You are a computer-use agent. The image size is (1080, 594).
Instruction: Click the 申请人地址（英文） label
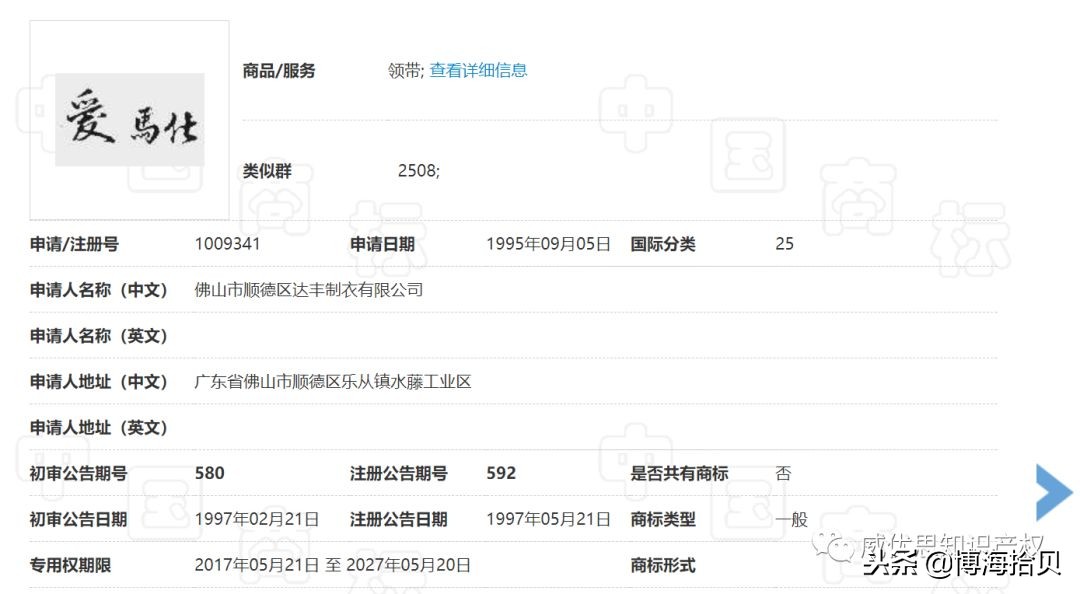pos(98,428)
